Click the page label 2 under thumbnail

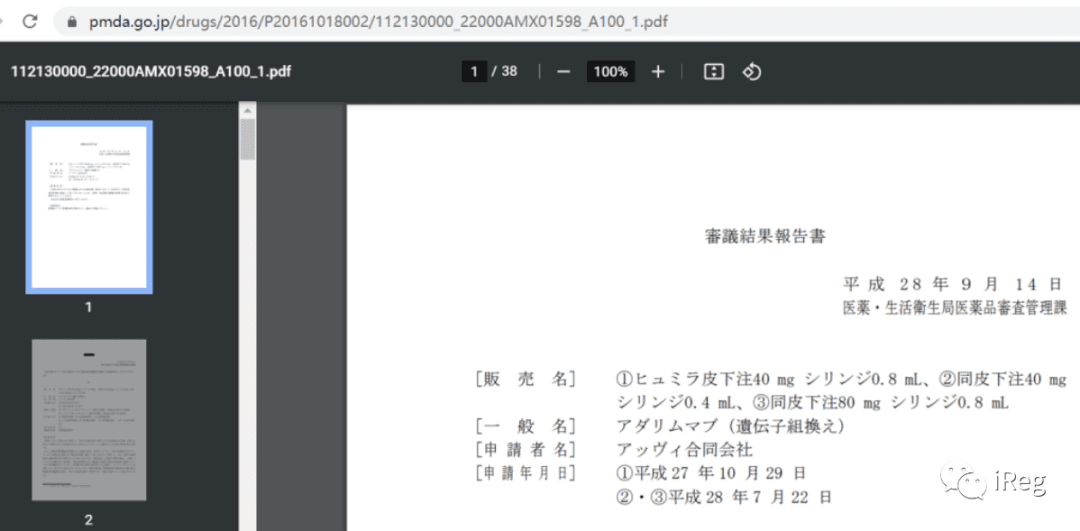click(x=88, y=520)
